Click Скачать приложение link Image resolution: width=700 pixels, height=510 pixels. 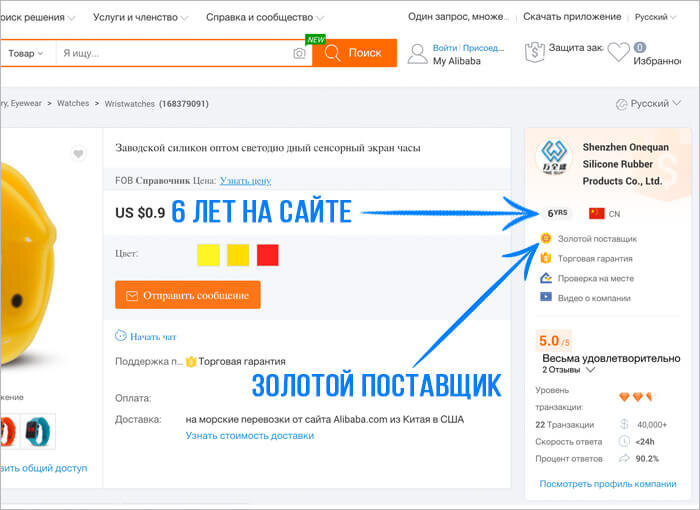tap(572, 17)
